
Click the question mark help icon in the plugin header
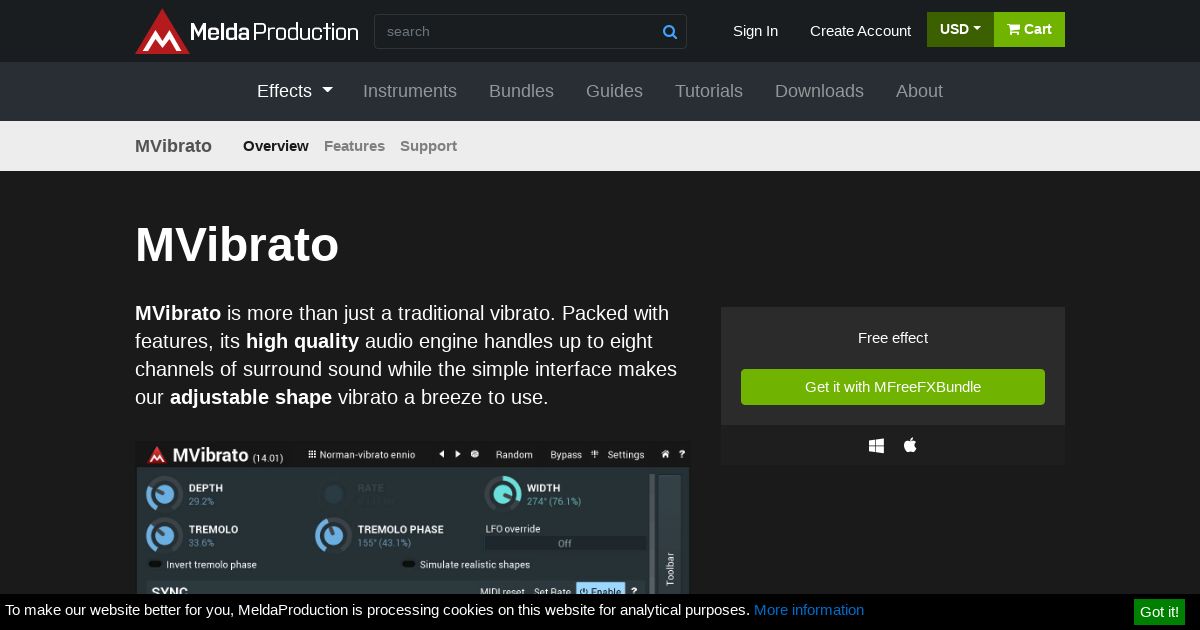point(682,454)
